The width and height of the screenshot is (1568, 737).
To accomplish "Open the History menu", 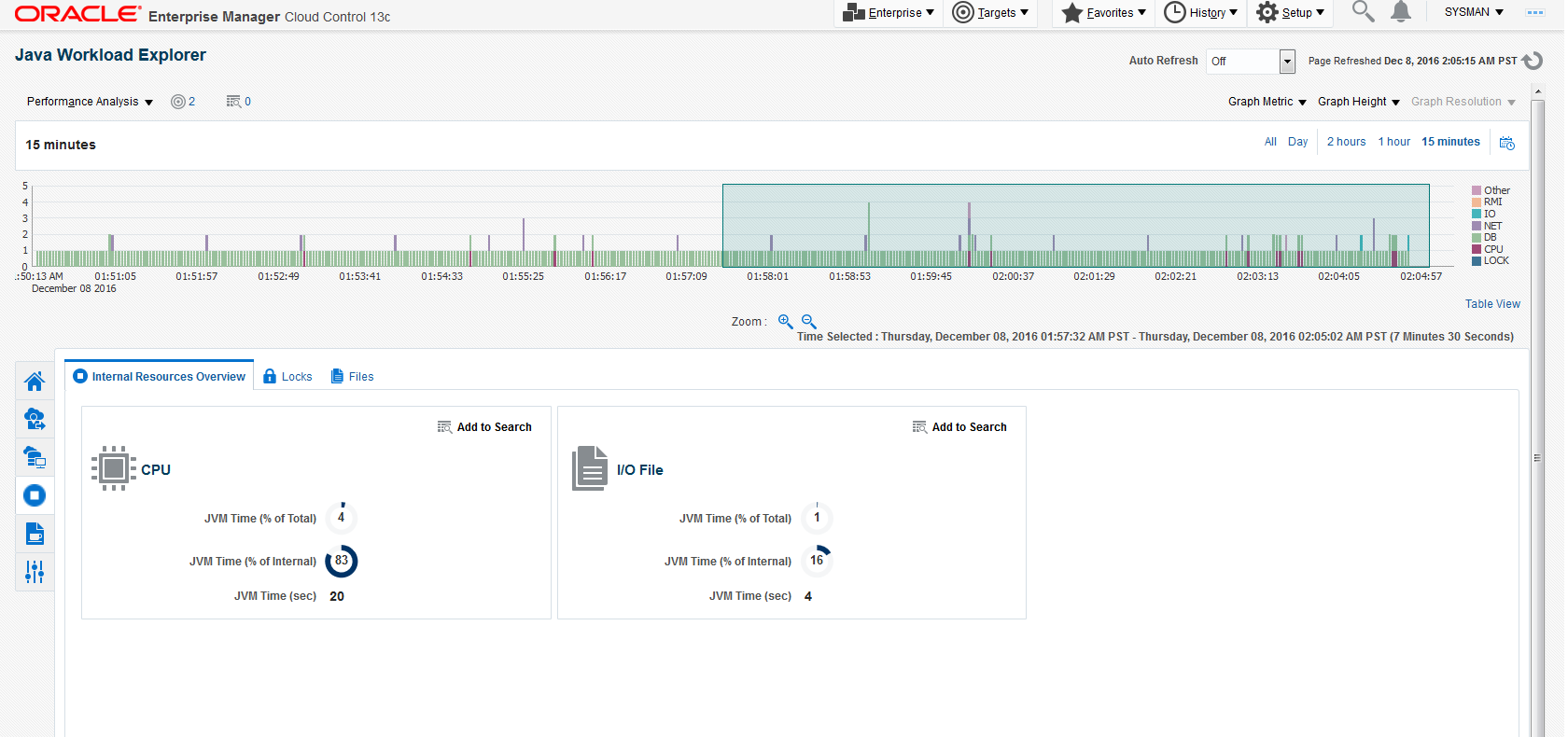I will click(x=1201, y=12).
